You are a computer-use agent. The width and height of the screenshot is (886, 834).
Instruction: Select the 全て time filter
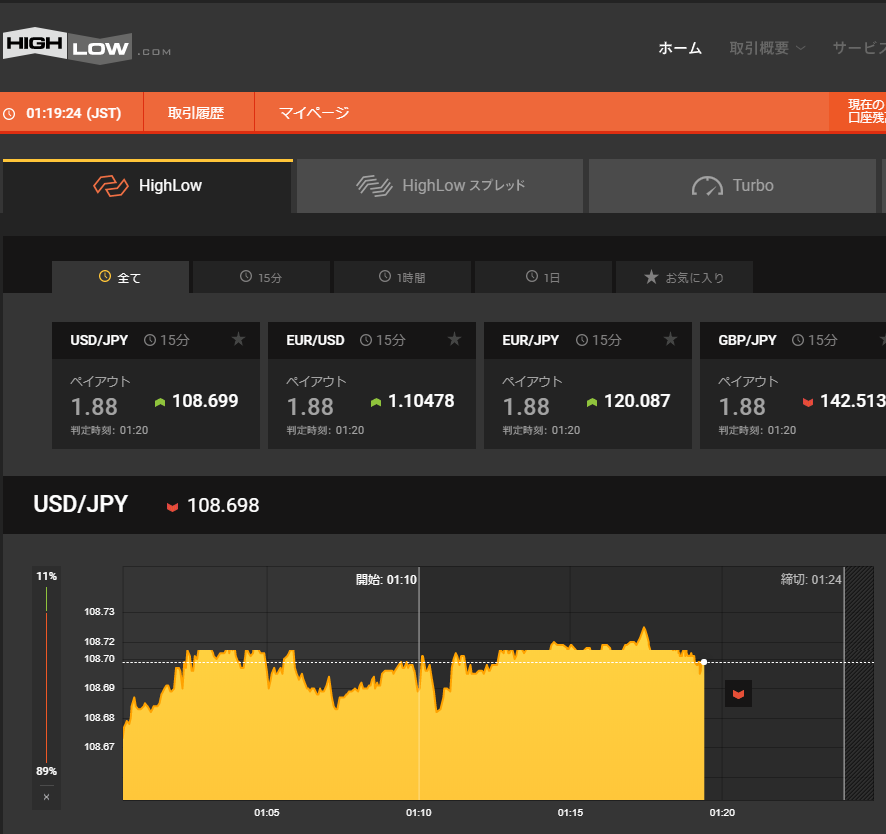[120, 277]
